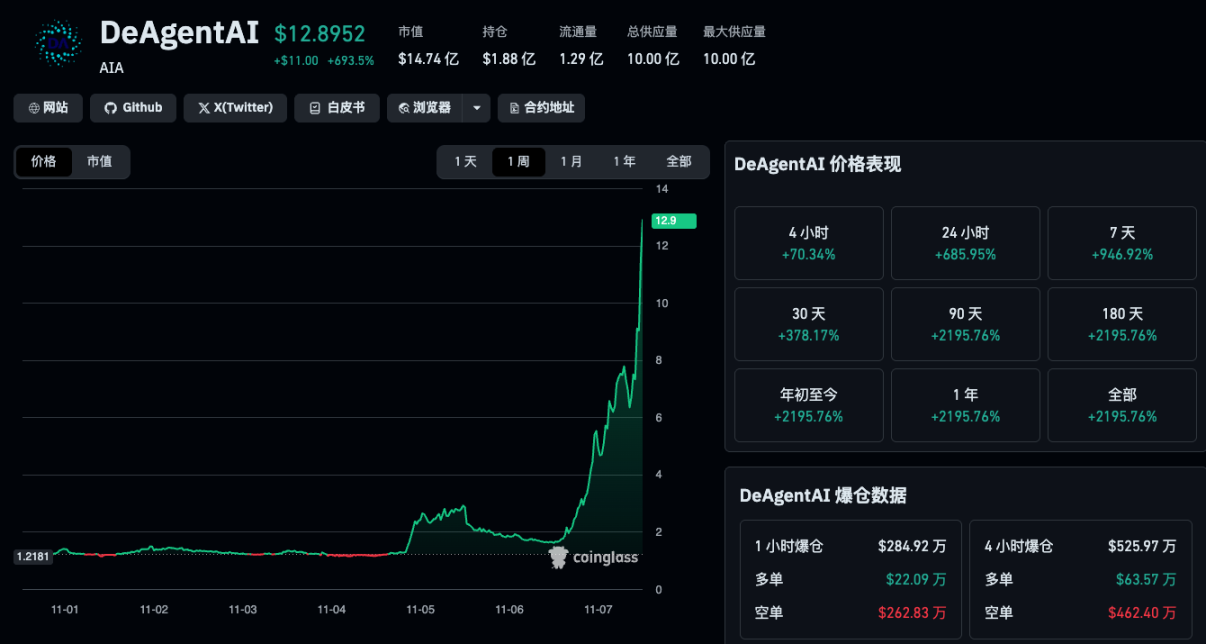
Task: Click the 7 天 +946.92% performance card
Action: point(1122,243)
